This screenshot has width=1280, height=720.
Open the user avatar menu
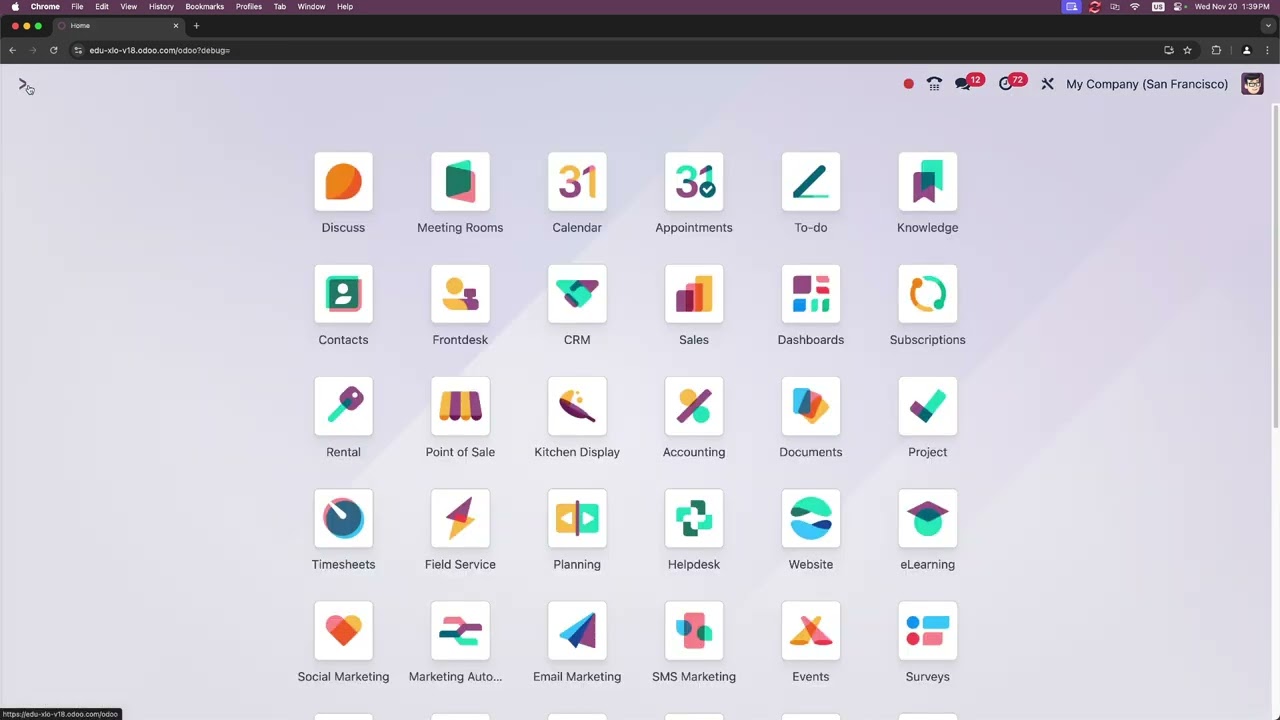tap(1252, 84)
